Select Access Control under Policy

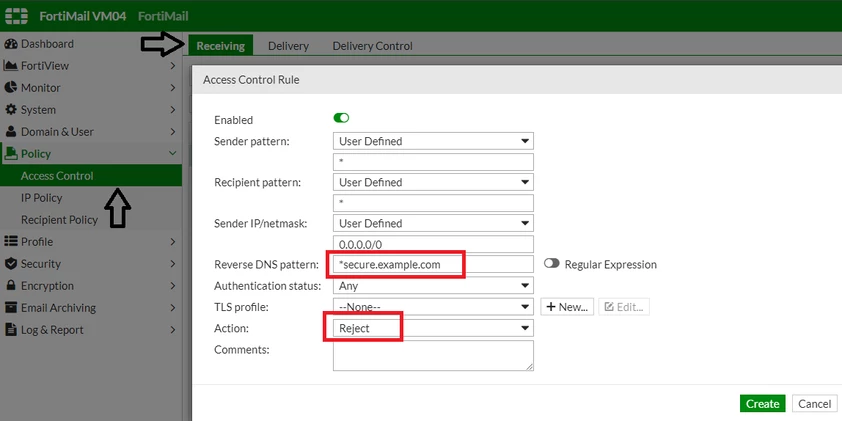tap(91, 176)
